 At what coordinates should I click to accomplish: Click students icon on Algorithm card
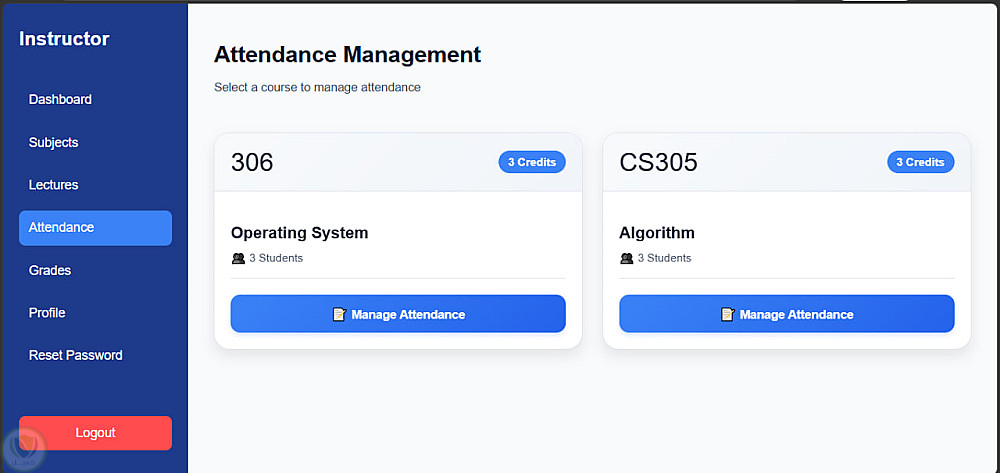627,258
